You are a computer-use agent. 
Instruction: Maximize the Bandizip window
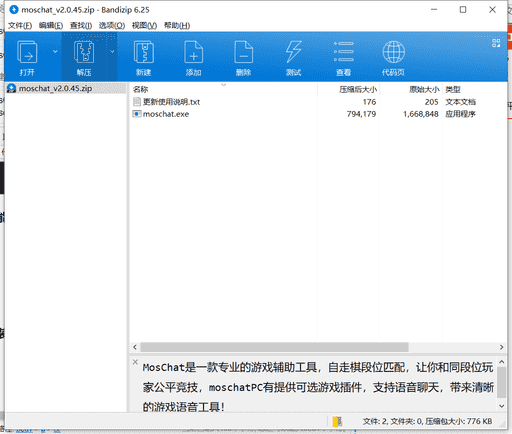point(463,10)
